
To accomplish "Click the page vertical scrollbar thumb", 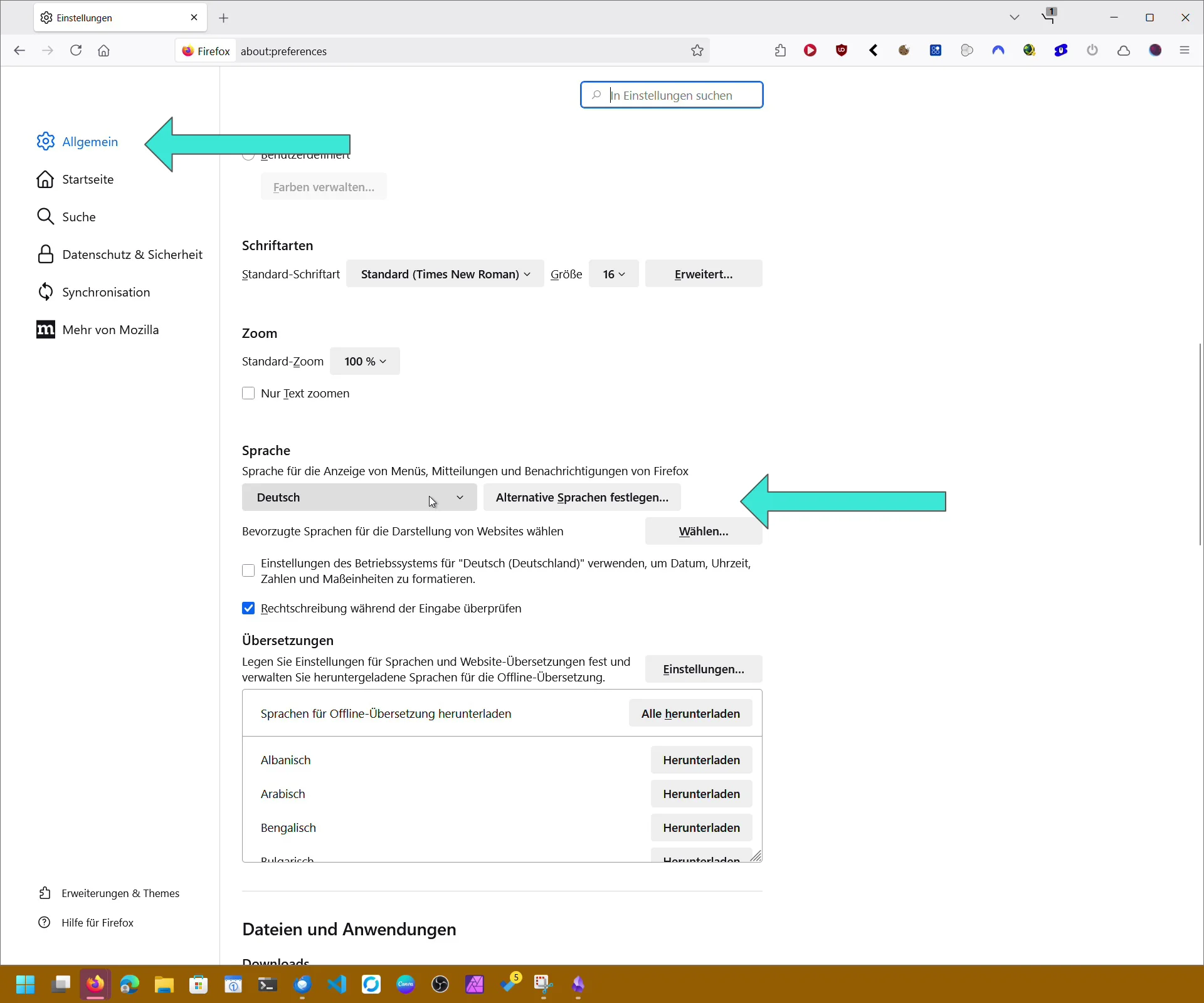I will pyautogui.click(x=1200, y=444).
